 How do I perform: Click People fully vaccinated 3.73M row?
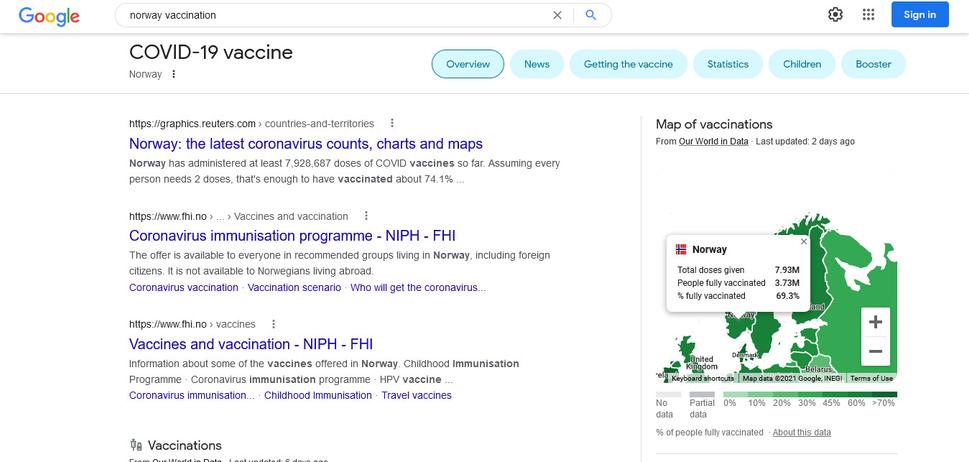pyautogui.click(x=738, y=283)
